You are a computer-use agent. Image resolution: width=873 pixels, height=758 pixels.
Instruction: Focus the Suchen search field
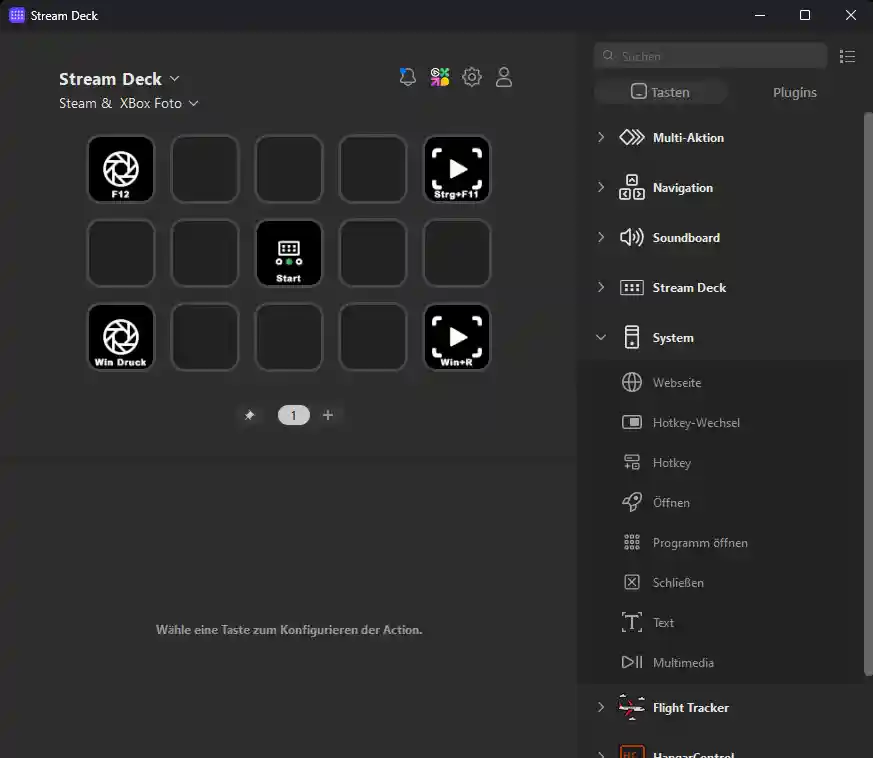(710, 56)
